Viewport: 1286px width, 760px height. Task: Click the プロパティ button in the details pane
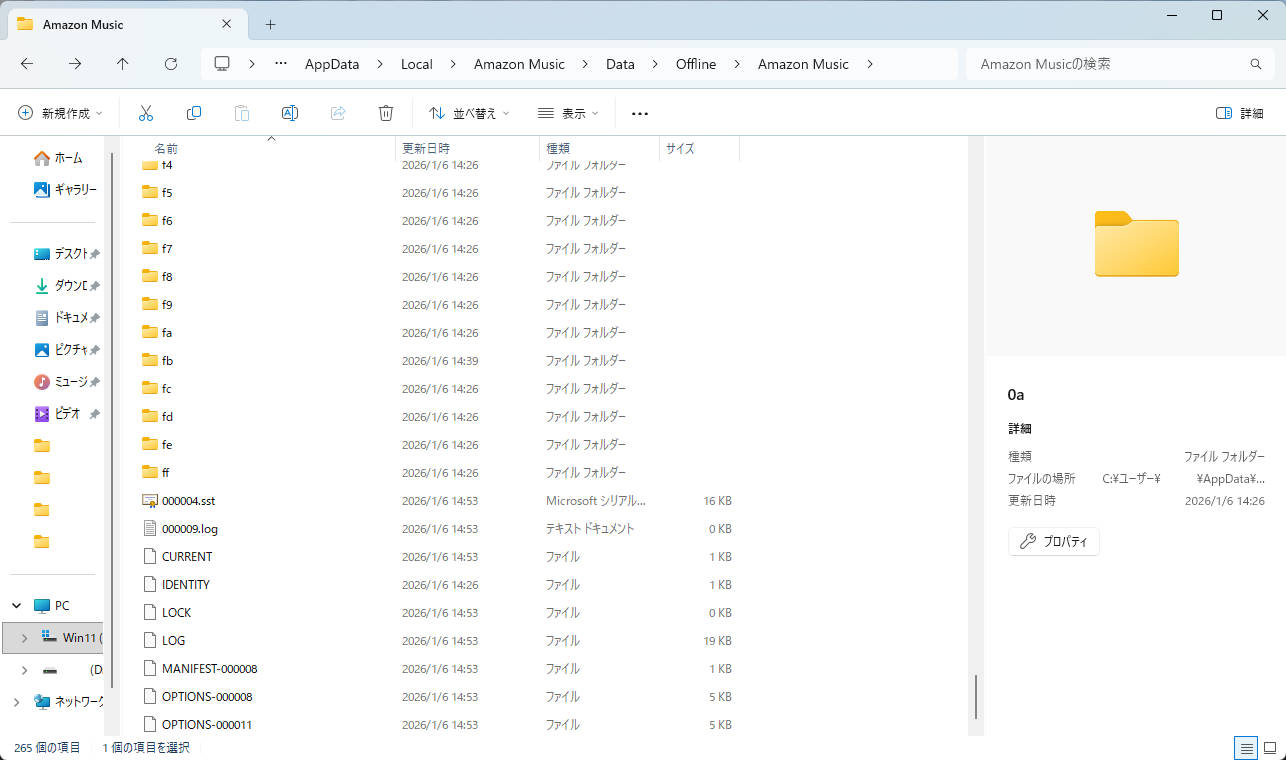click(x=1053, y=541)
